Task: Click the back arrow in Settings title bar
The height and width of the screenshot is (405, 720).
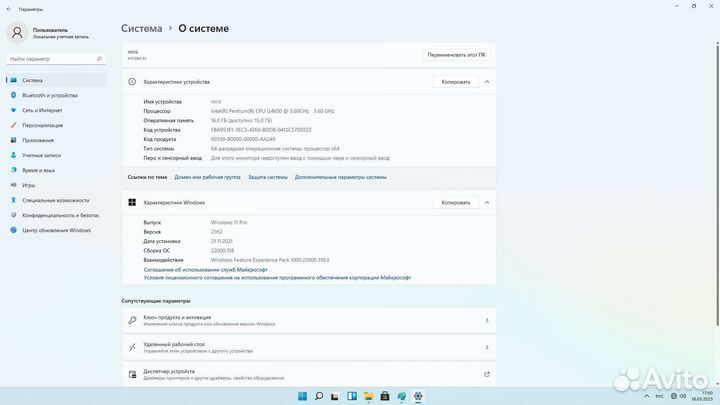Action: coord(9,9)
